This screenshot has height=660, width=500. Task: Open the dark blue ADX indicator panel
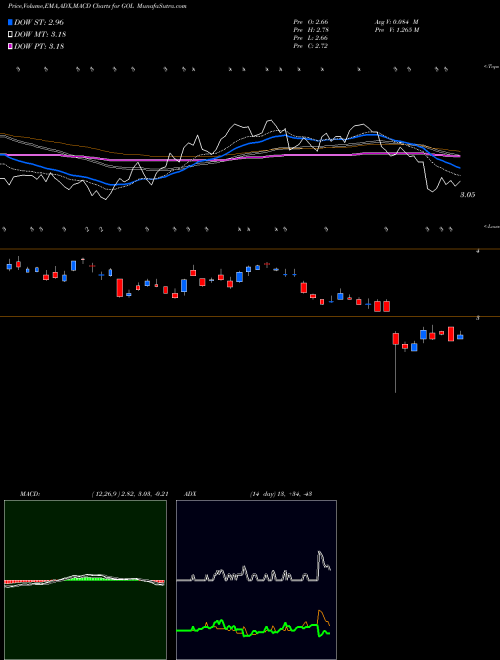(x=256, y=580)
